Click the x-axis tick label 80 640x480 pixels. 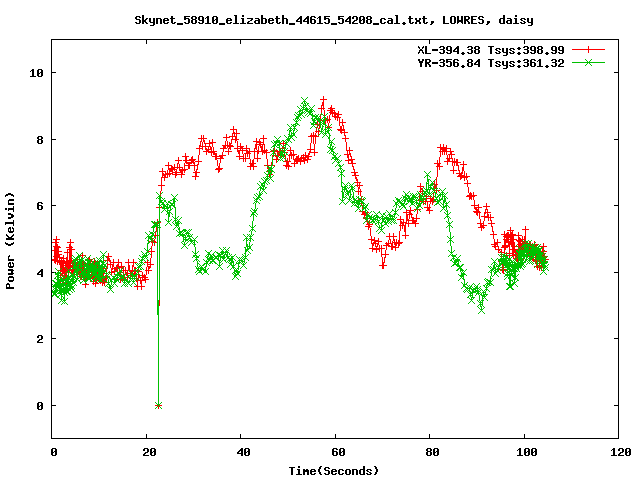pos(433,452)
